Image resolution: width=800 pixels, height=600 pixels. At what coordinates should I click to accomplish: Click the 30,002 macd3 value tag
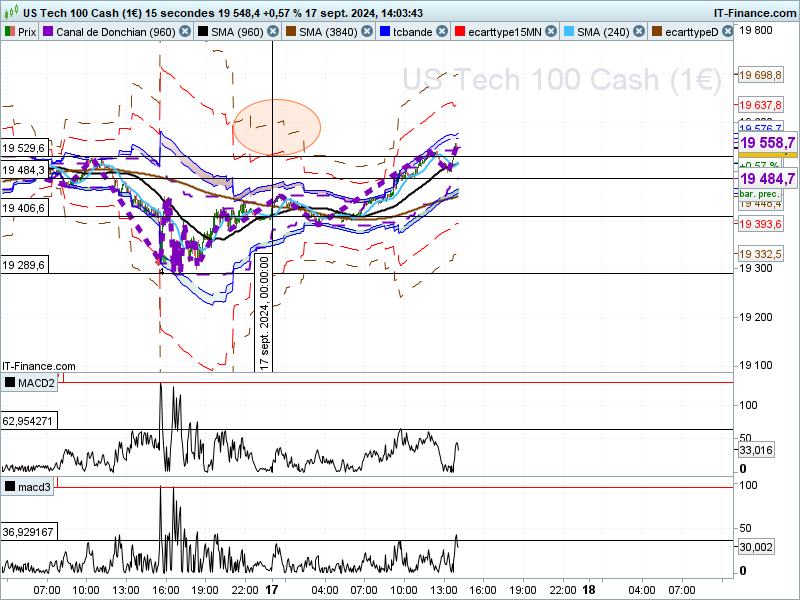pos(756,547)
